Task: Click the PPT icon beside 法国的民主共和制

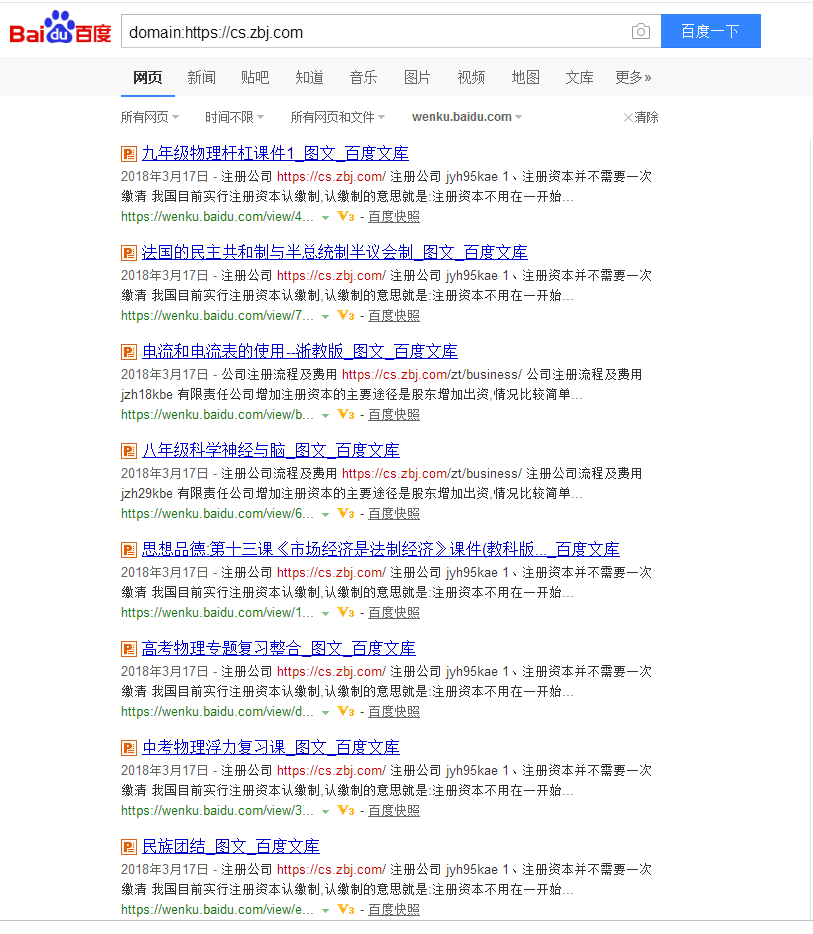Action: (129, 253)
